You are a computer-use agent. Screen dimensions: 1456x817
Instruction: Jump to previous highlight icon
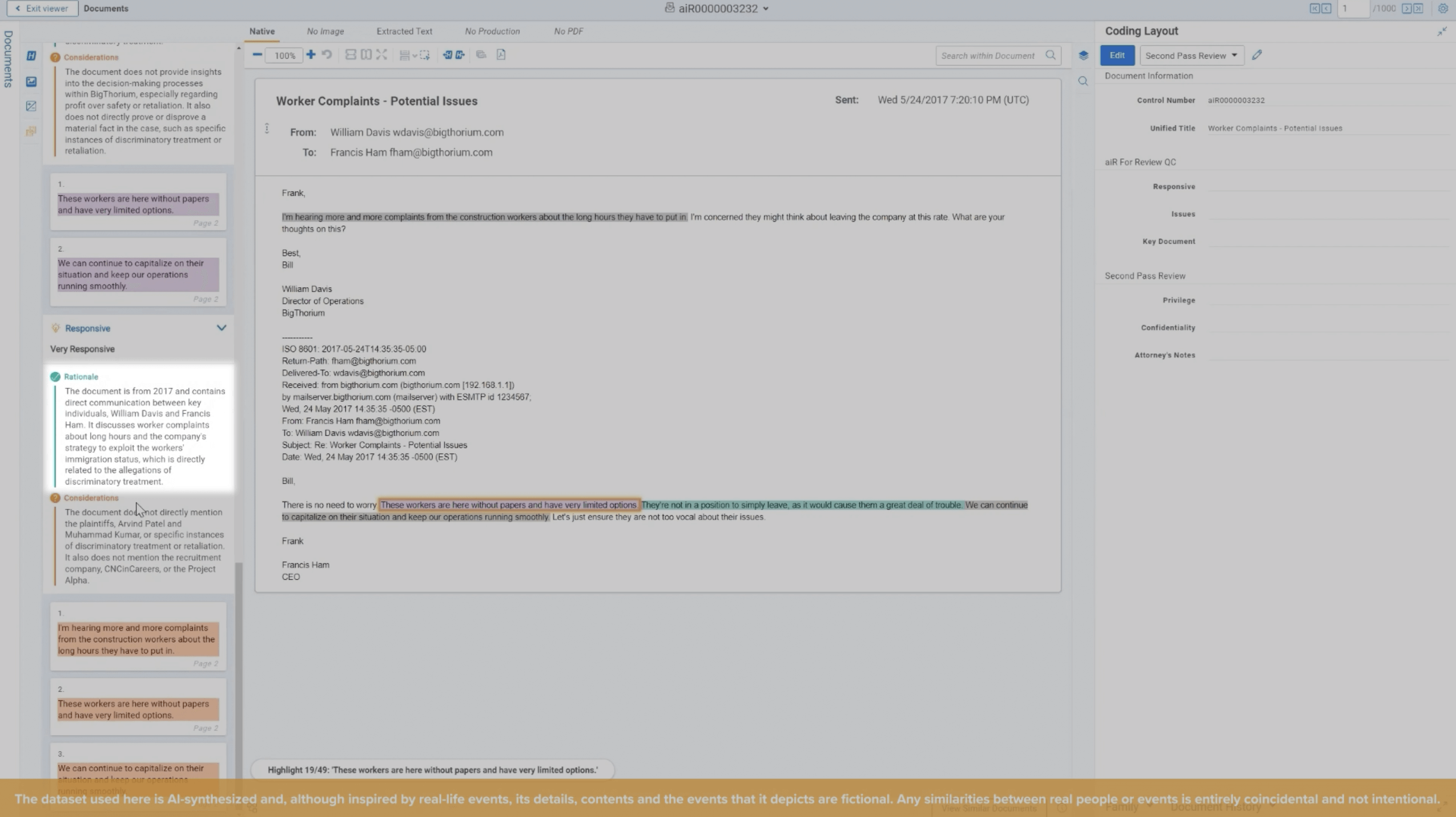(x=448, y=55)
